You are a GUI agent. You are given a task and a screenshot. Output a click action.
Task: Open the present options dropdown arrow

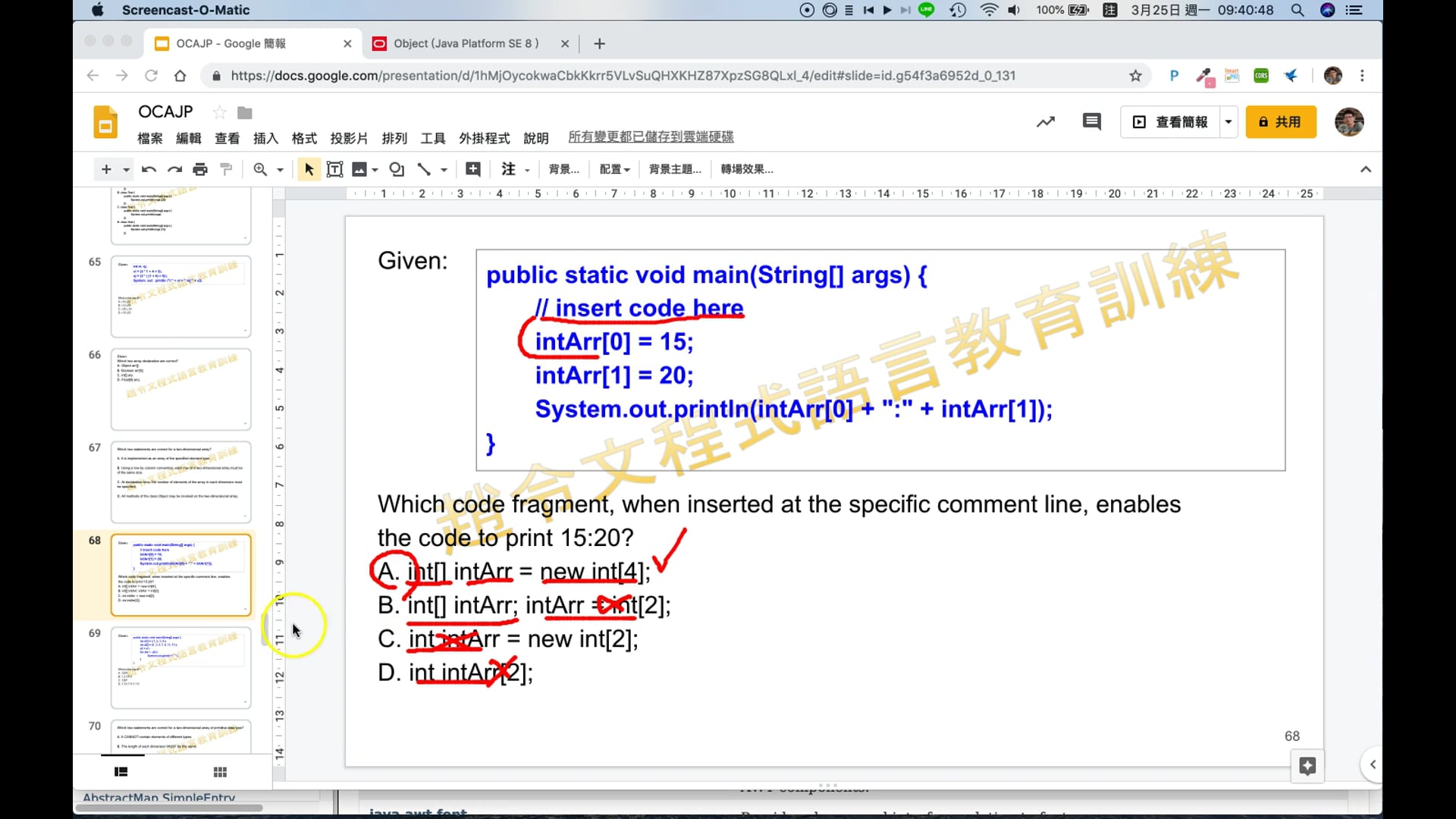[x=1228, y=122]
